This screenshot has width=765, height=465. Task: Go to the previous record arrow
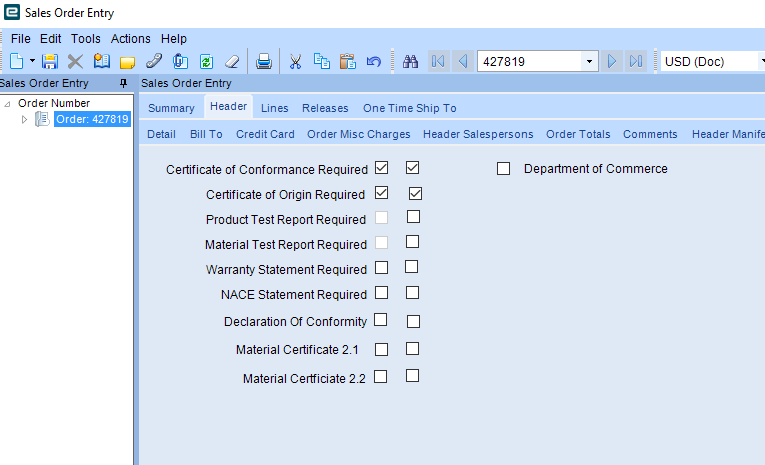tap(462, 62)
